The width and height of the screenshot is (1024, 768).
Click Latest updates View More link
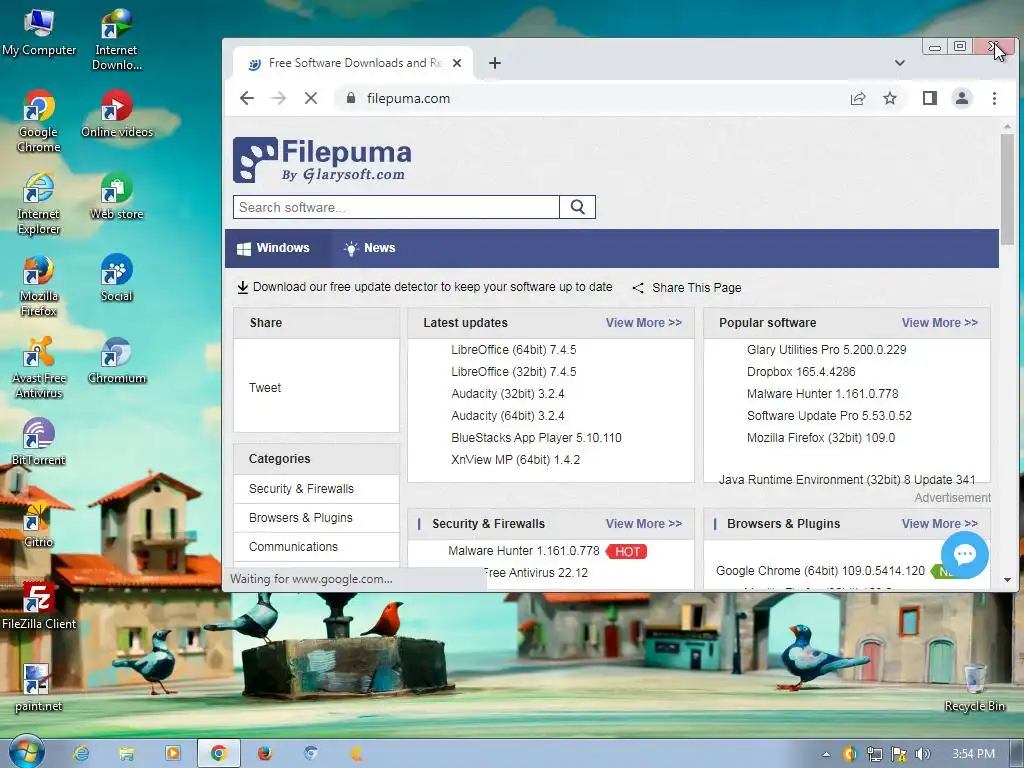tap(643, 323)
